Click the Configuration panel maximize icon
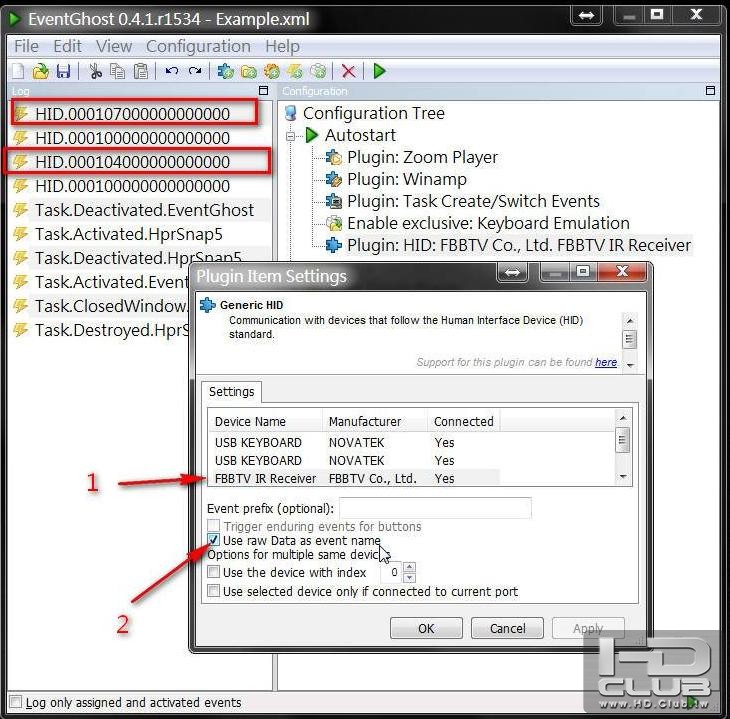This screenshot has width=730, height=719. 710,90
